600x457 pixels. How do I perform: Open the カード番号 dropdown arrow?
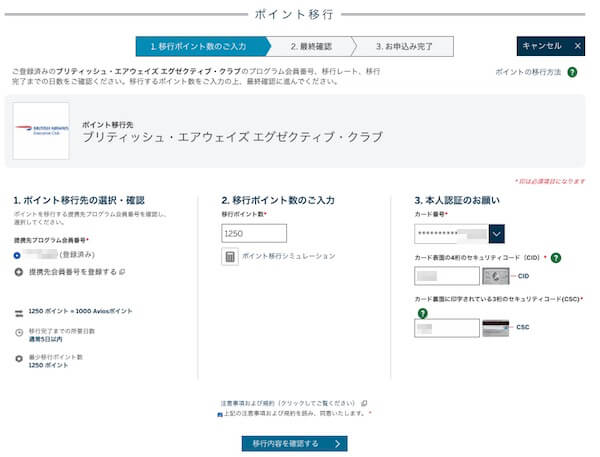pyautogui.click(x=496, y=234)
